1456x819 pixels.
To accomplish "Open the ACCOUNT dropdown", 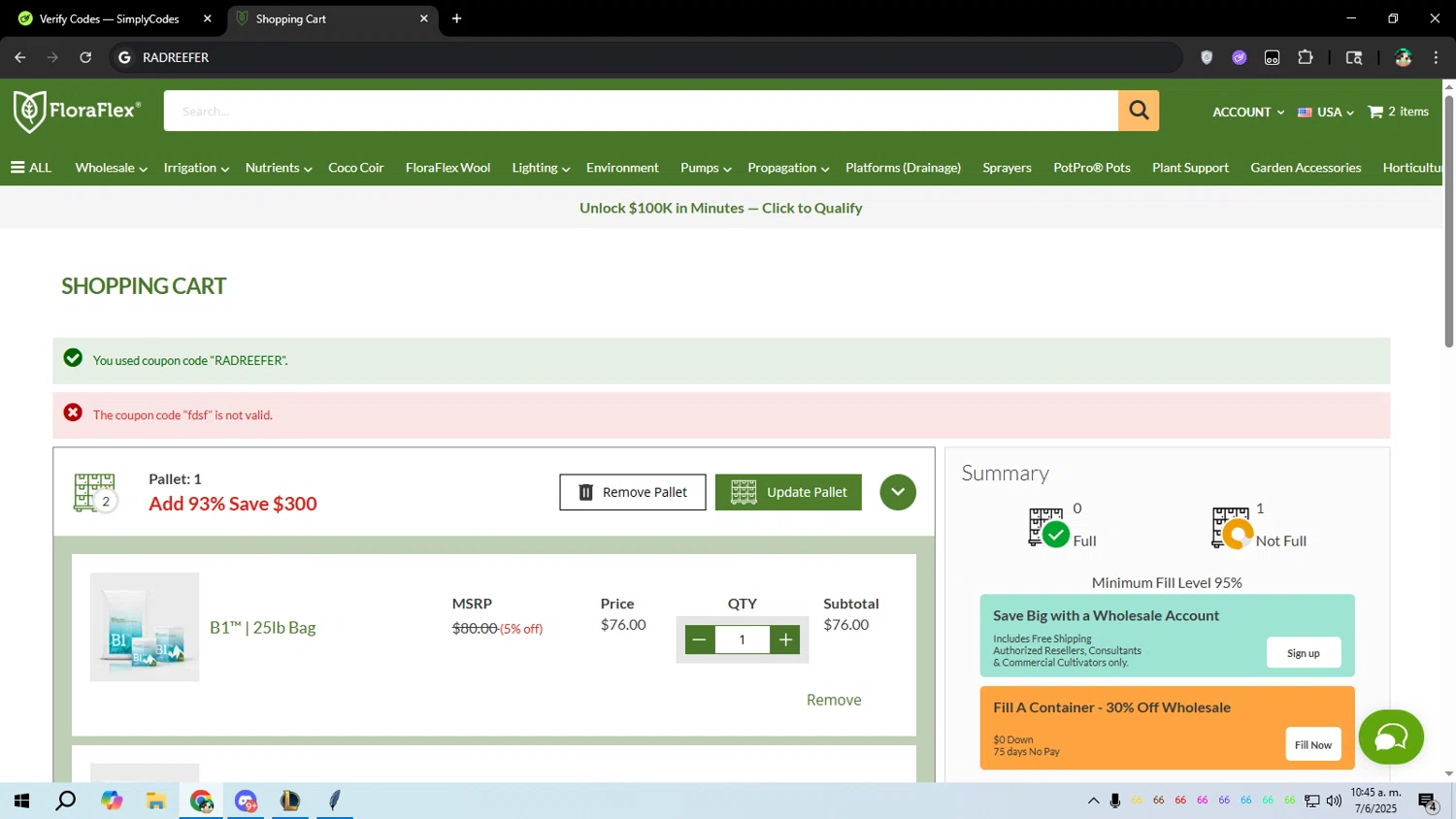I will point(1248,112).
